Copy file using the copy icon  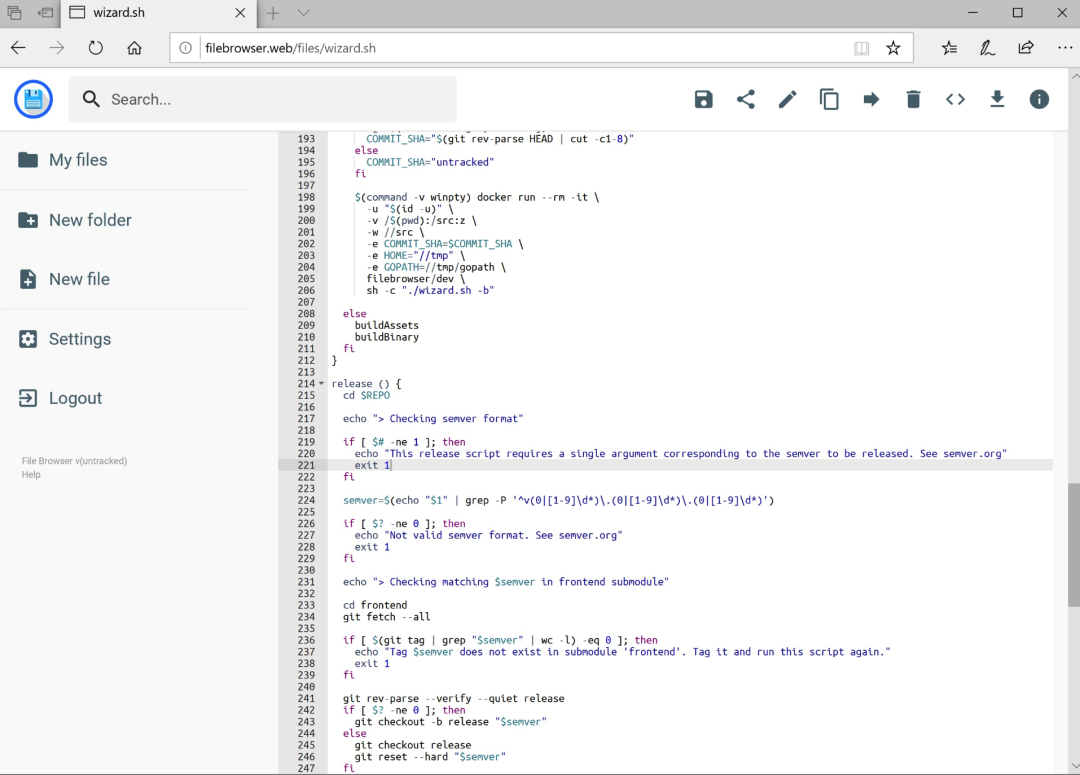829,99
